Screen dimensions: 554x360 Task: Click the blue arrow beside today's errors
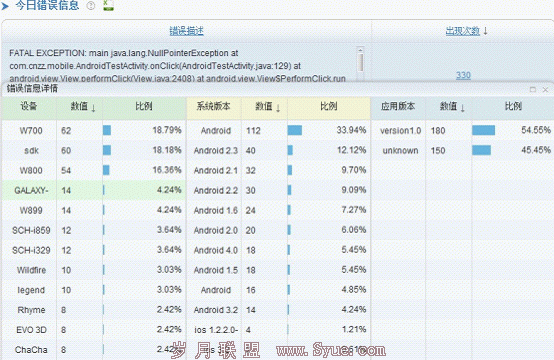tap(5, 6)
